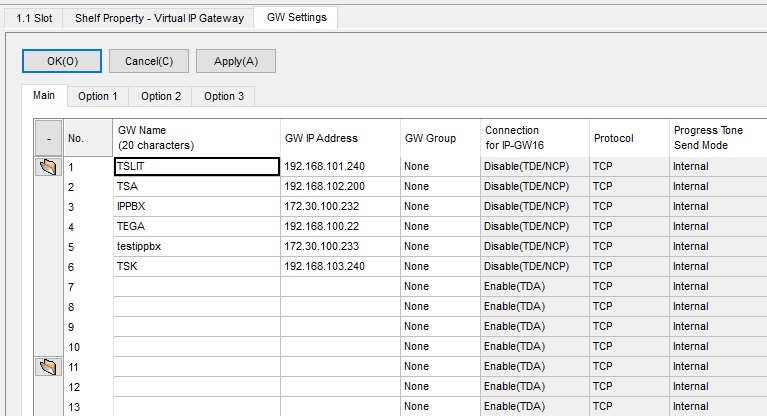Open Connection for IP-GW16 dropdown in row 7
The image size is (767, 416).
[x=535, y=286]
